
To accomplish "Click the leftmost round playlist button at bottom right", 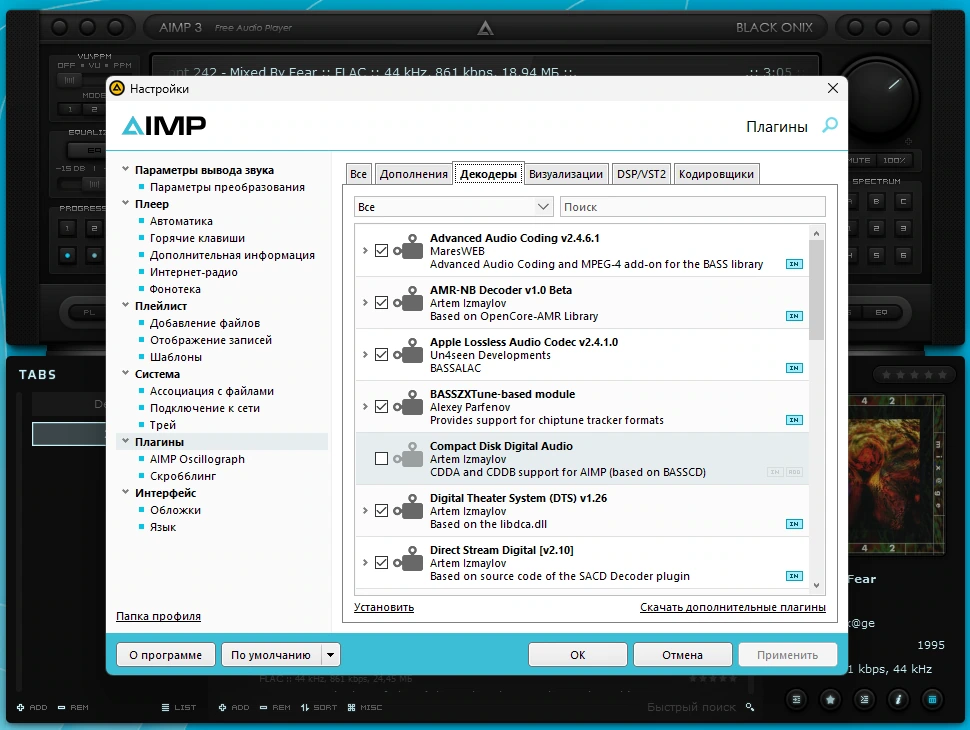I will (796, 699).
